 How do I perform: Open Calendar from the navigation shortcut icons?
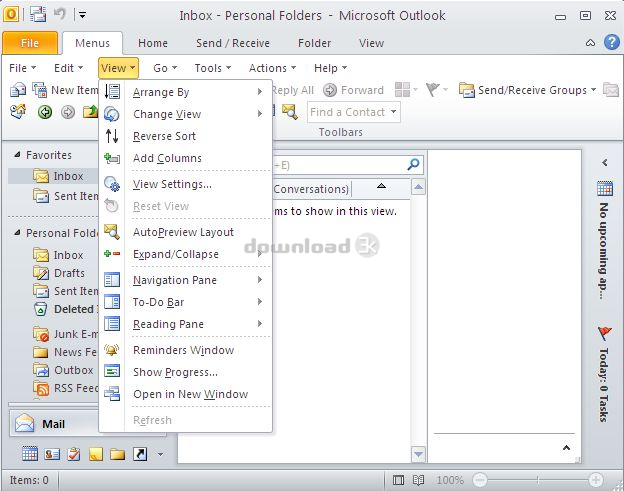tap(30, 454)
